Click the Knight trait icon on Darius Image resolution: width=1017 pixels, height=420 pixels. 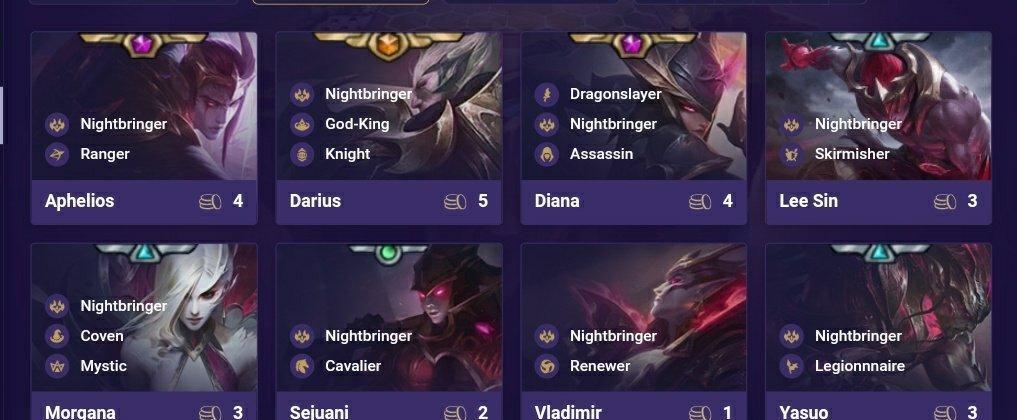point(302,154)
